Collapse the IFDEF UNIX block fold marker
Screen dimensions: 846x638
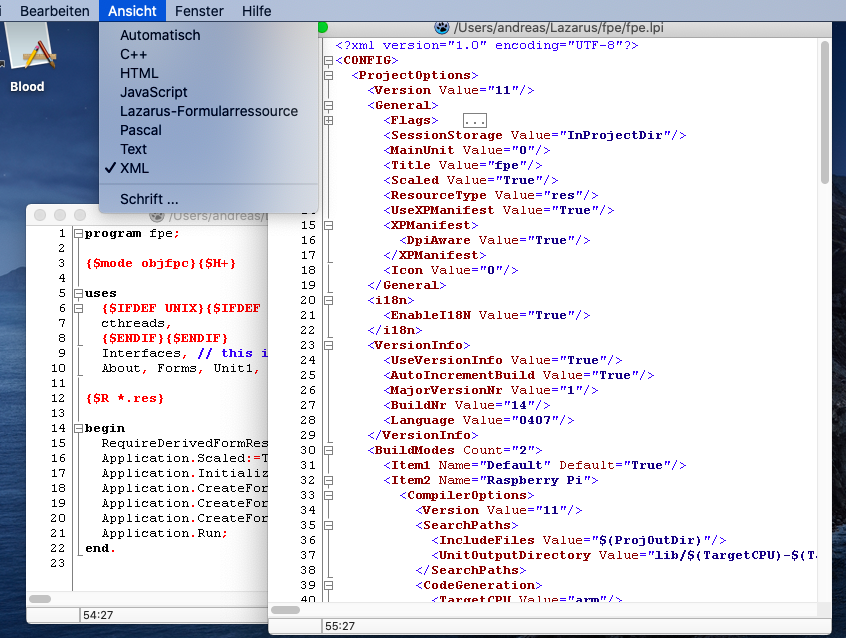point(79,308)
